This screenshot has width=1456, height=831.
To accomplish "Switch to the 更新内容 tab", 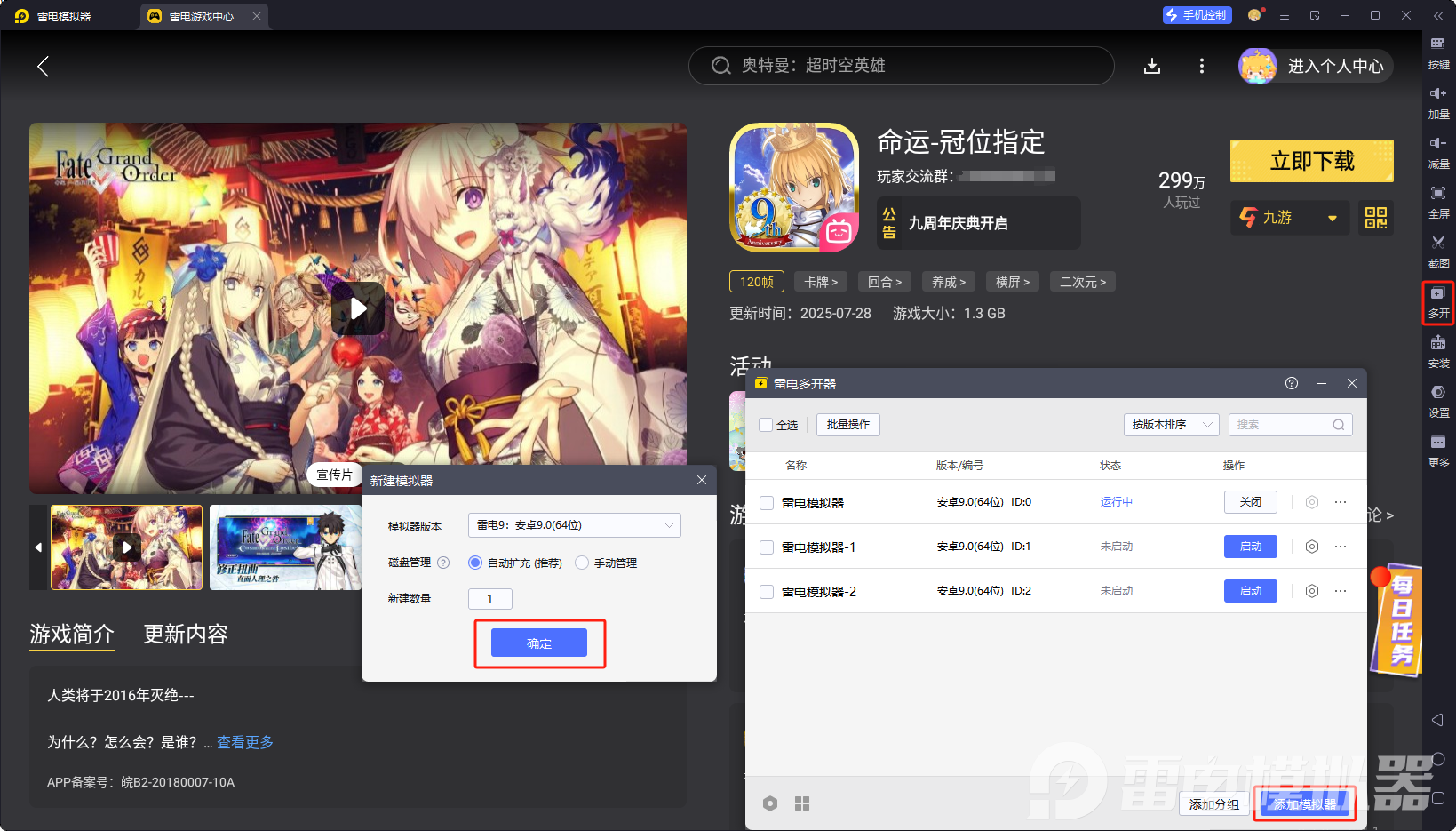I will [x=185, y=635].
